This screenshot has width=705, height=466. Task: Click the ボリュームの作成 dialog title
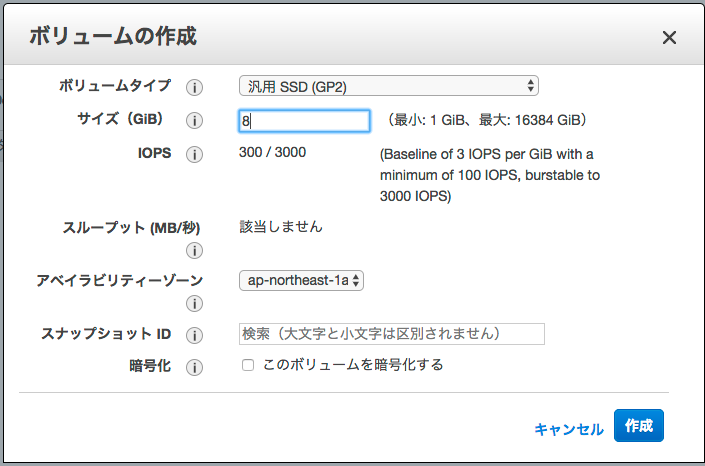(x=113, y=36)
